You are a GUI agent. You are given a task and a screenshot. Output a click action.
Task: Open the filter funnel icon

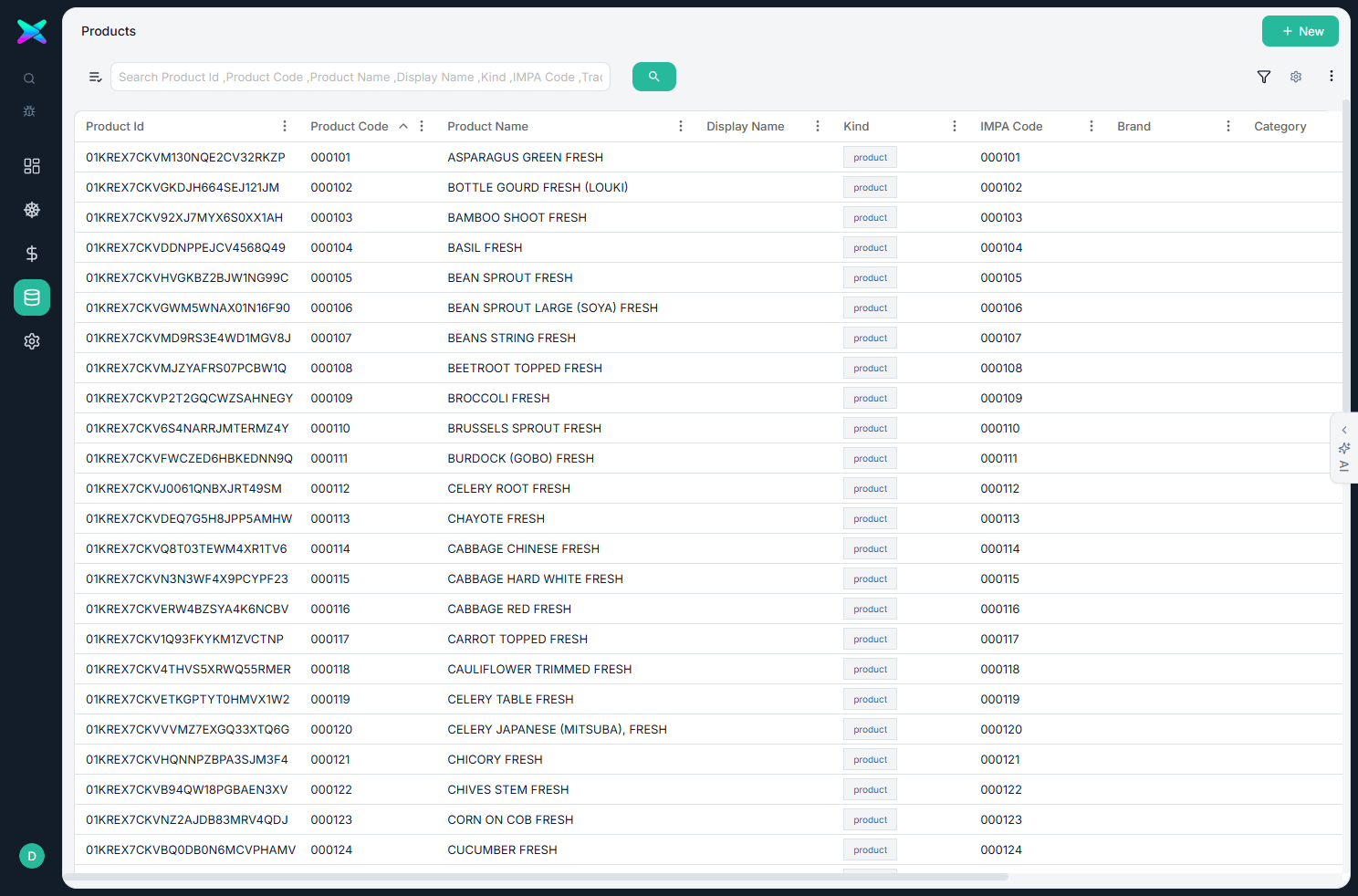(x=1264, y=77)
